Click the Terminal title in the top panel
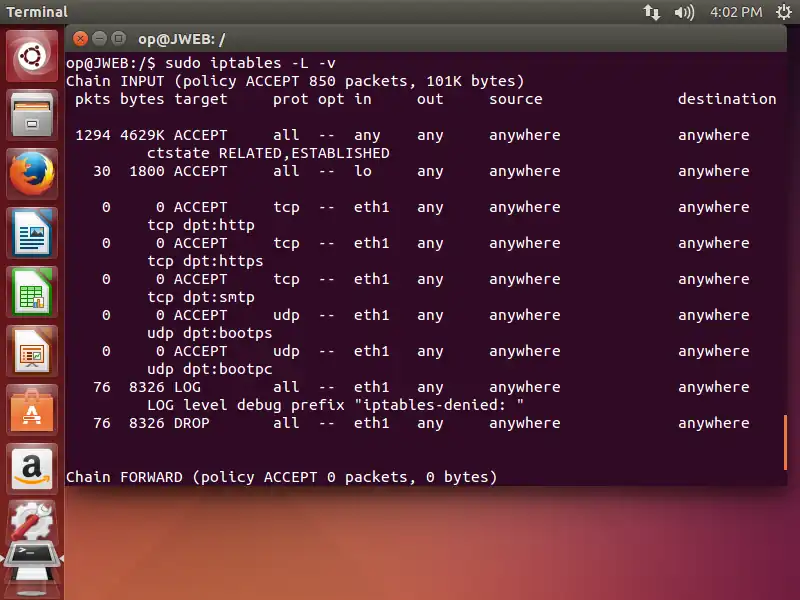Viewport: 800px width, 600px height. pyautogui.click(x=37, y=12)
